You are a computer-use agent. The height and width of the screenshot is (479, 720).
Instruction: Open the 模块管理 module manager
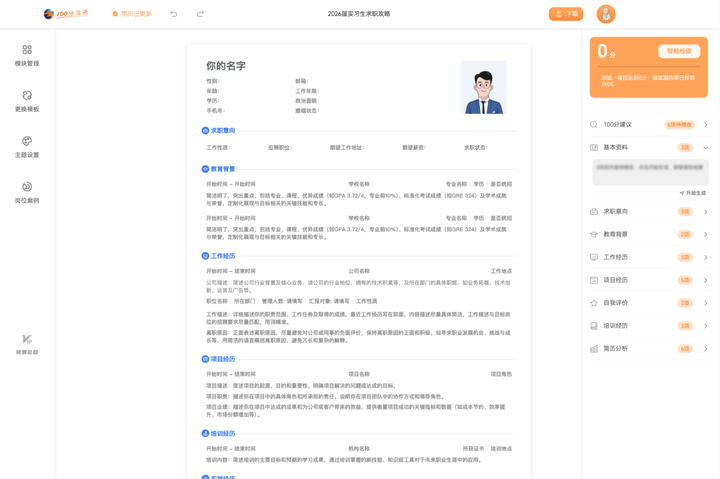[x=27, y=55]
